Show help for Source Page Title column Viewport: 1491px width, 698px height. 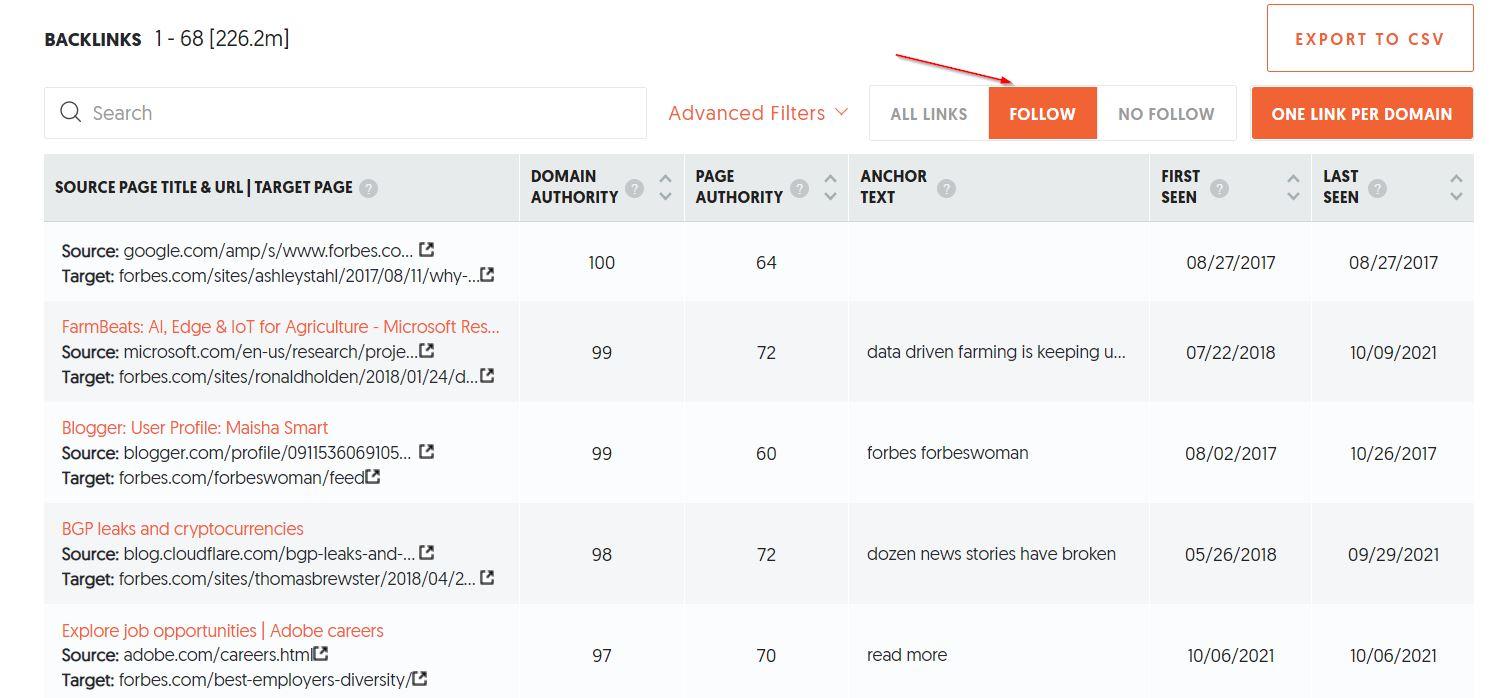369,188
